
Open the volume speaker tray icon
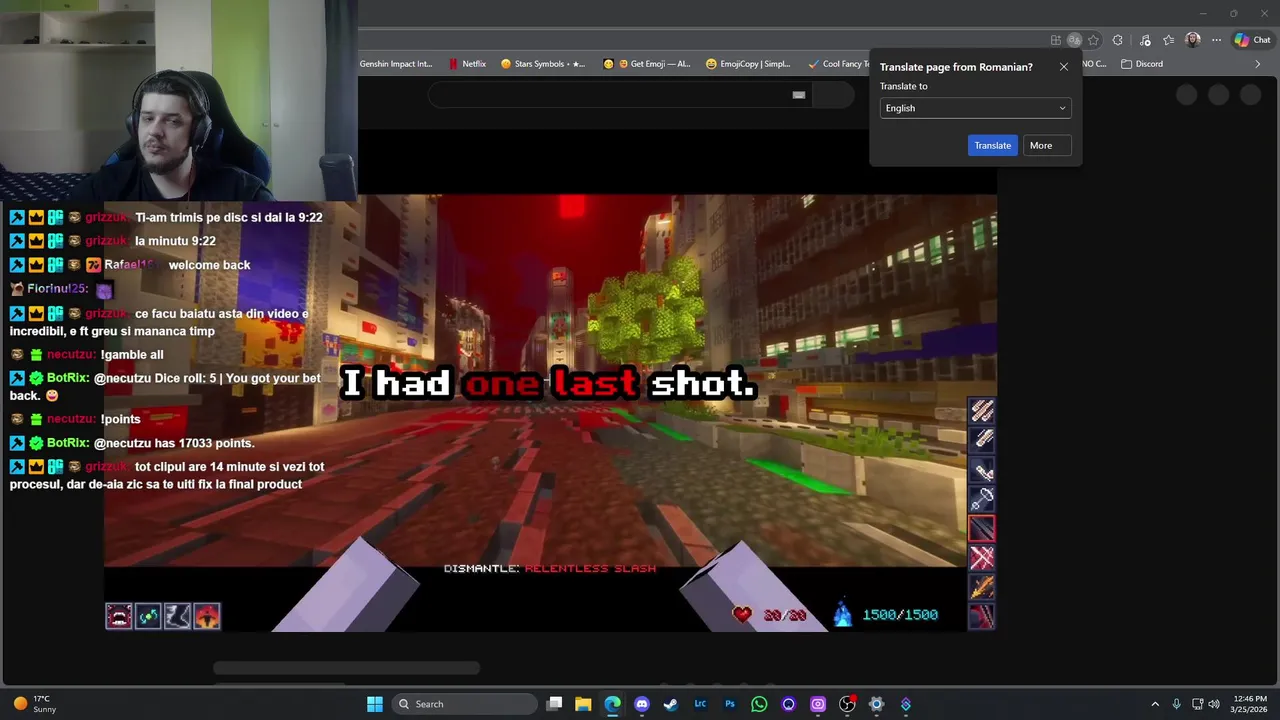(x=1214, y=704)
